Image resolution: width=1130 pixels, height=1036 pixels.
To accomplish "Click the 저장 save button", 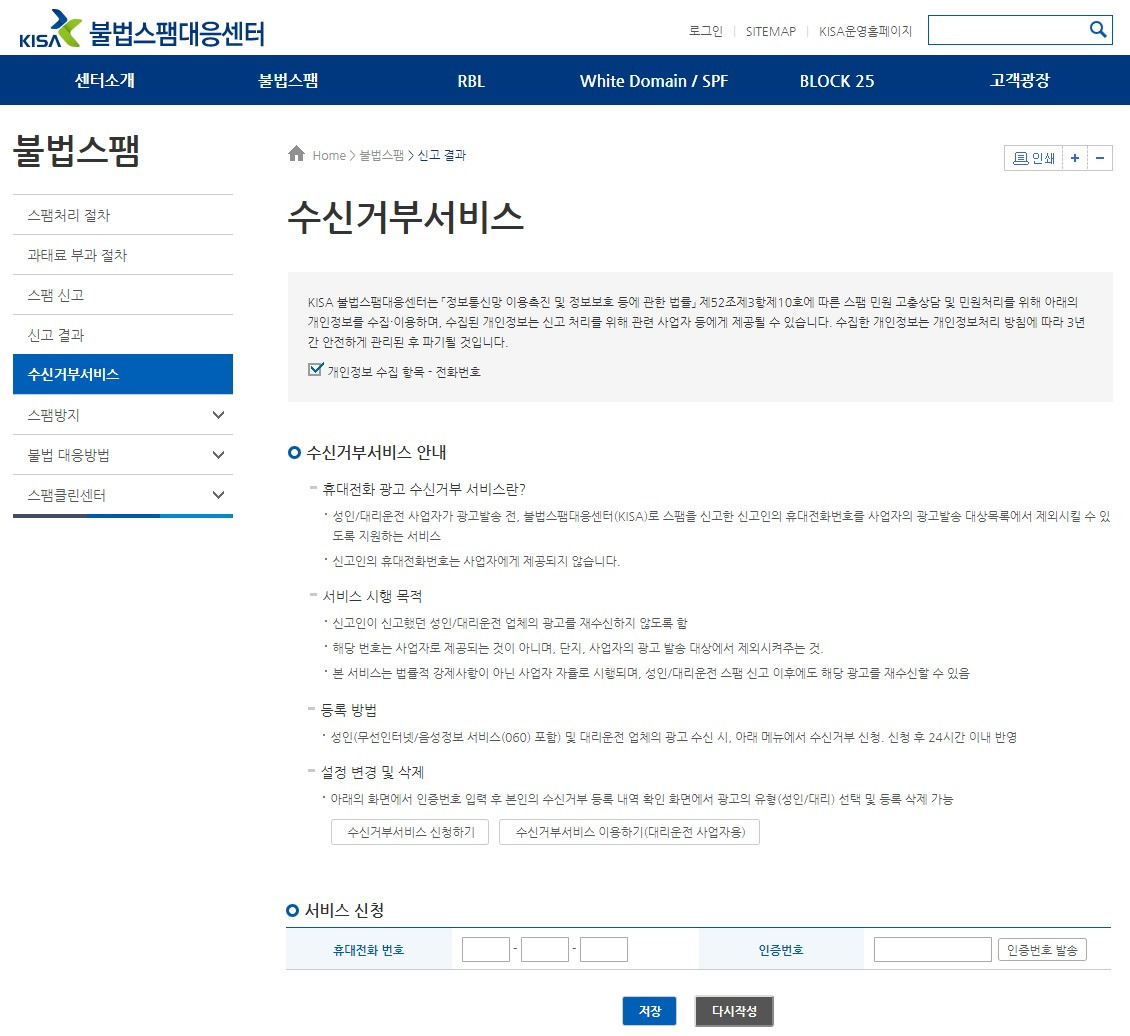I will click(x=650, y=1011).
